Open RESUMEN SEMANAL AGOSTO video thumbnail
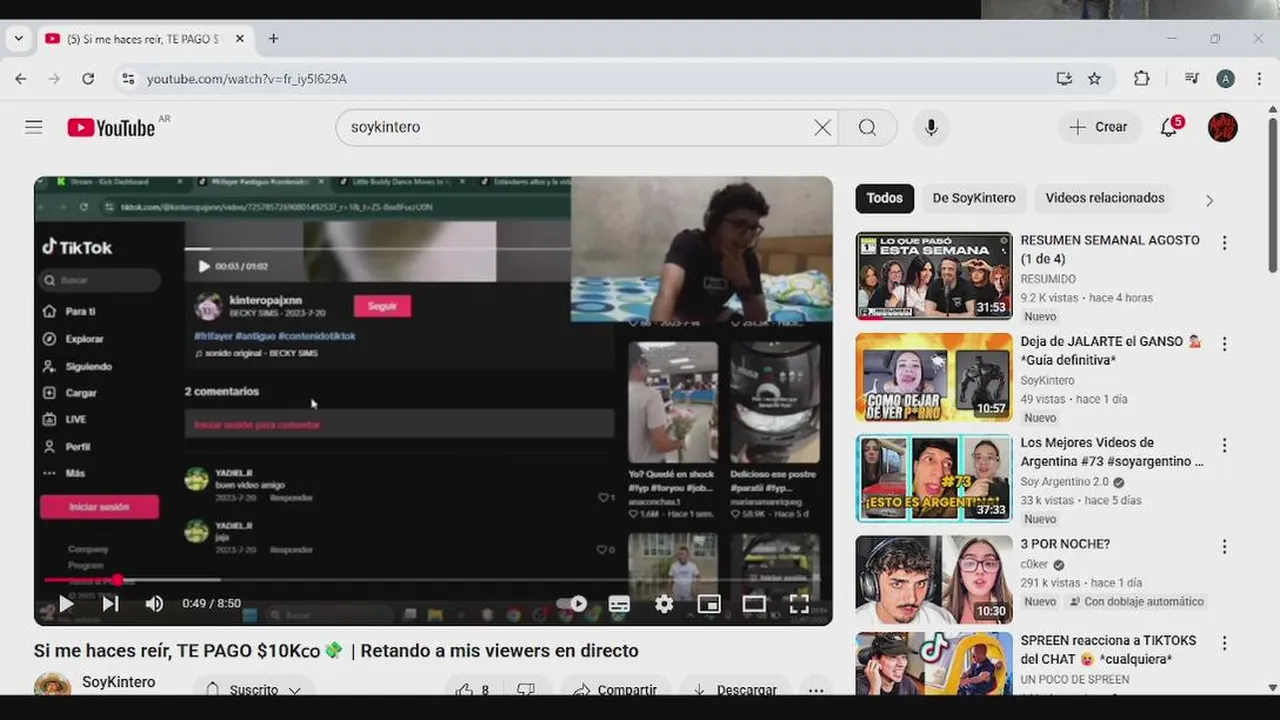 pyautogui.click(x=934, y=276)
